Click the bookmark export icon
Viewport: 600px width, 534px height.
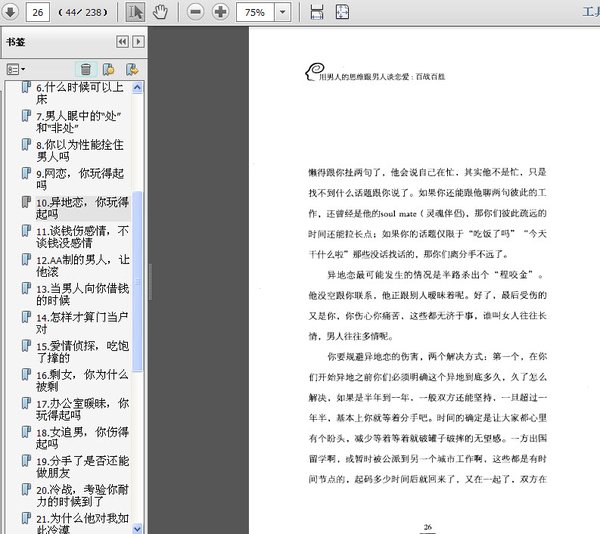132,69
